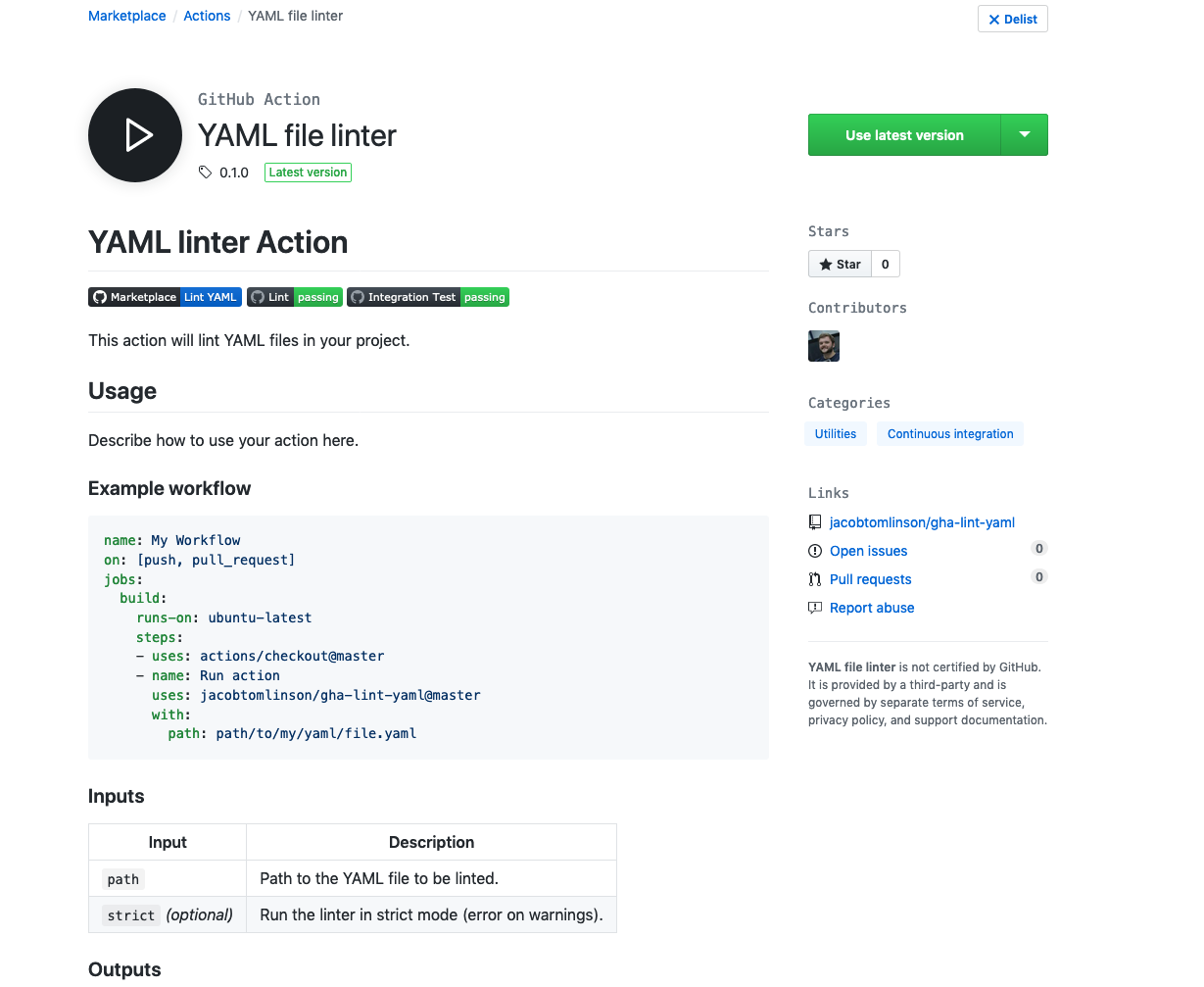Open the star count number
This screenshot has height=987, width=1204.
tap(886, 265)
